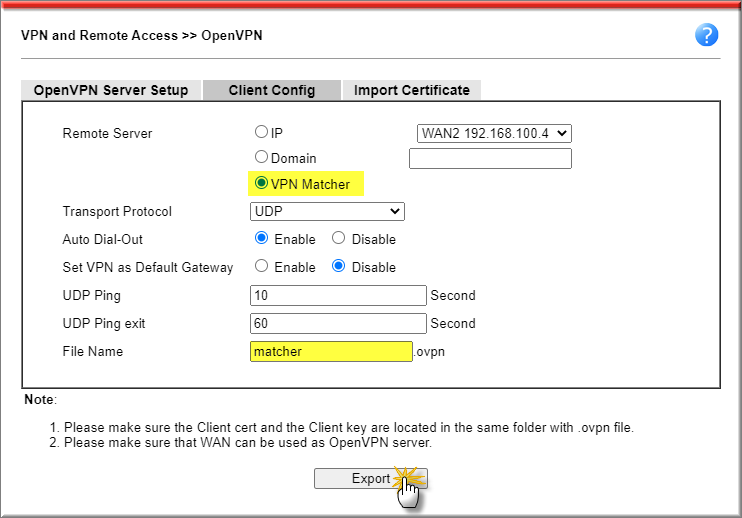
Task: Click the File Name matcher field
Action: coord(331,351)
